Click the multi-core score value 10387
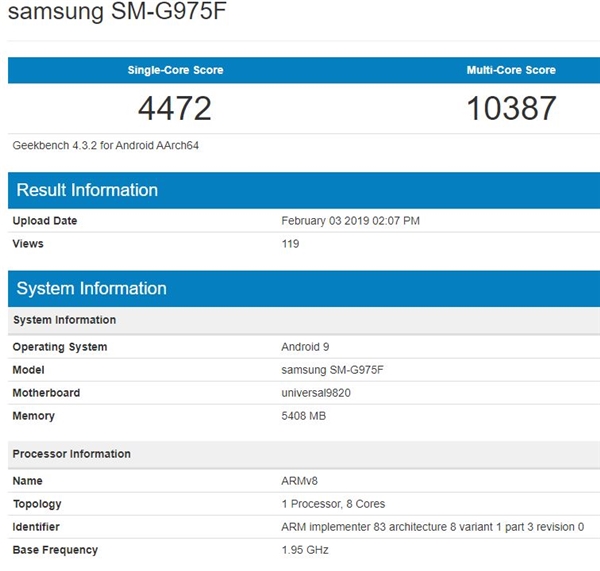Viewport: 600px width, 571px height. [511, 108]
